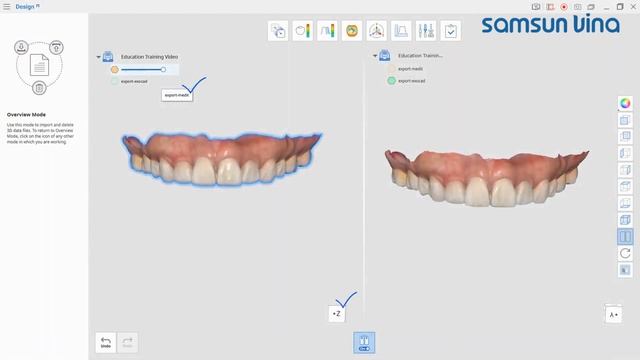Open the hamburger menu
The width and height of the screenshot is (640, 360).
pyautogui.click(x=7, y=7)
